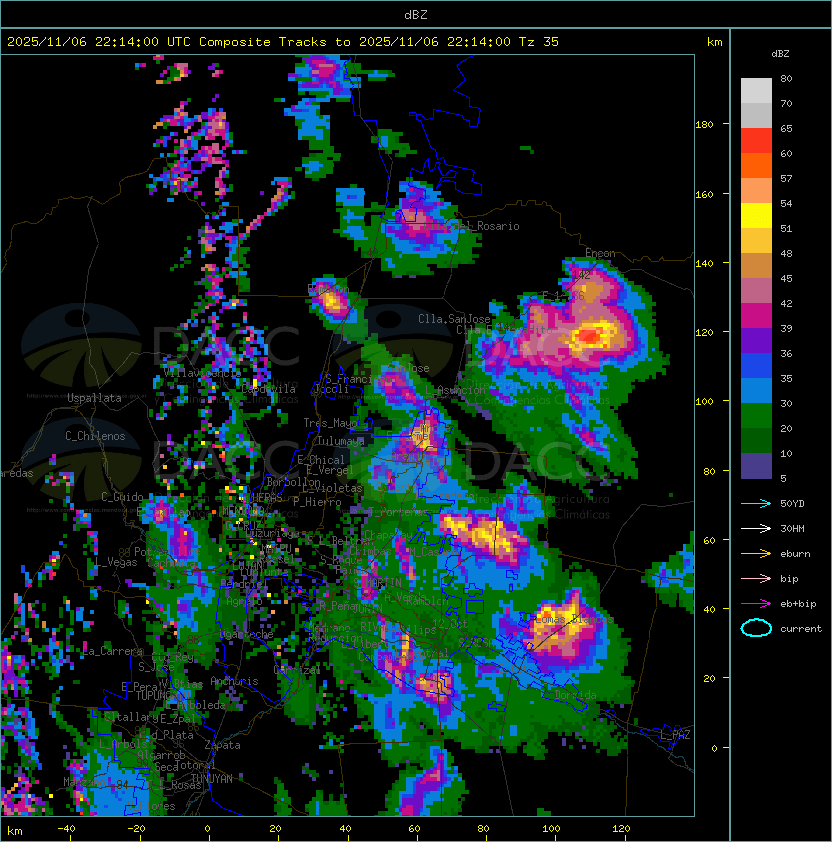Image resolution: width=832 pixels, height=842 pixels.
Task: Click the 'current' legend label
Action: [x=801, y=629]
